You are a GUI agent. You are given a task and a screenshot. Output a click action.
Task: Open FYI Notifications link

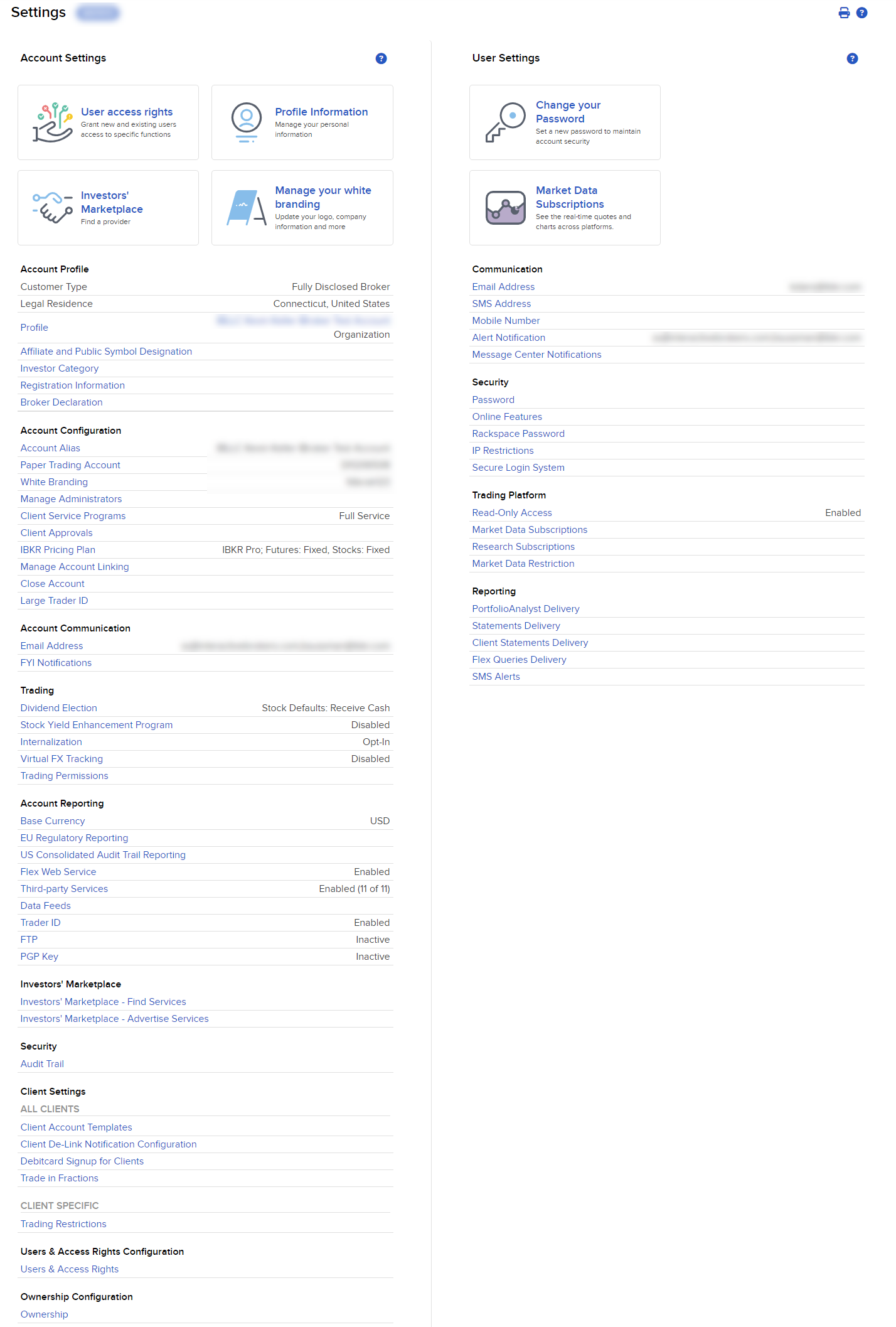click(56, 663)
